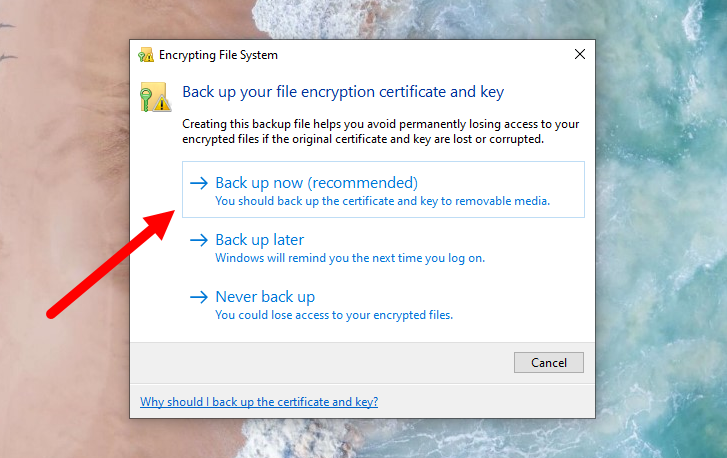Click the paragraph about creating this backup file

click(x=381, y=132)
